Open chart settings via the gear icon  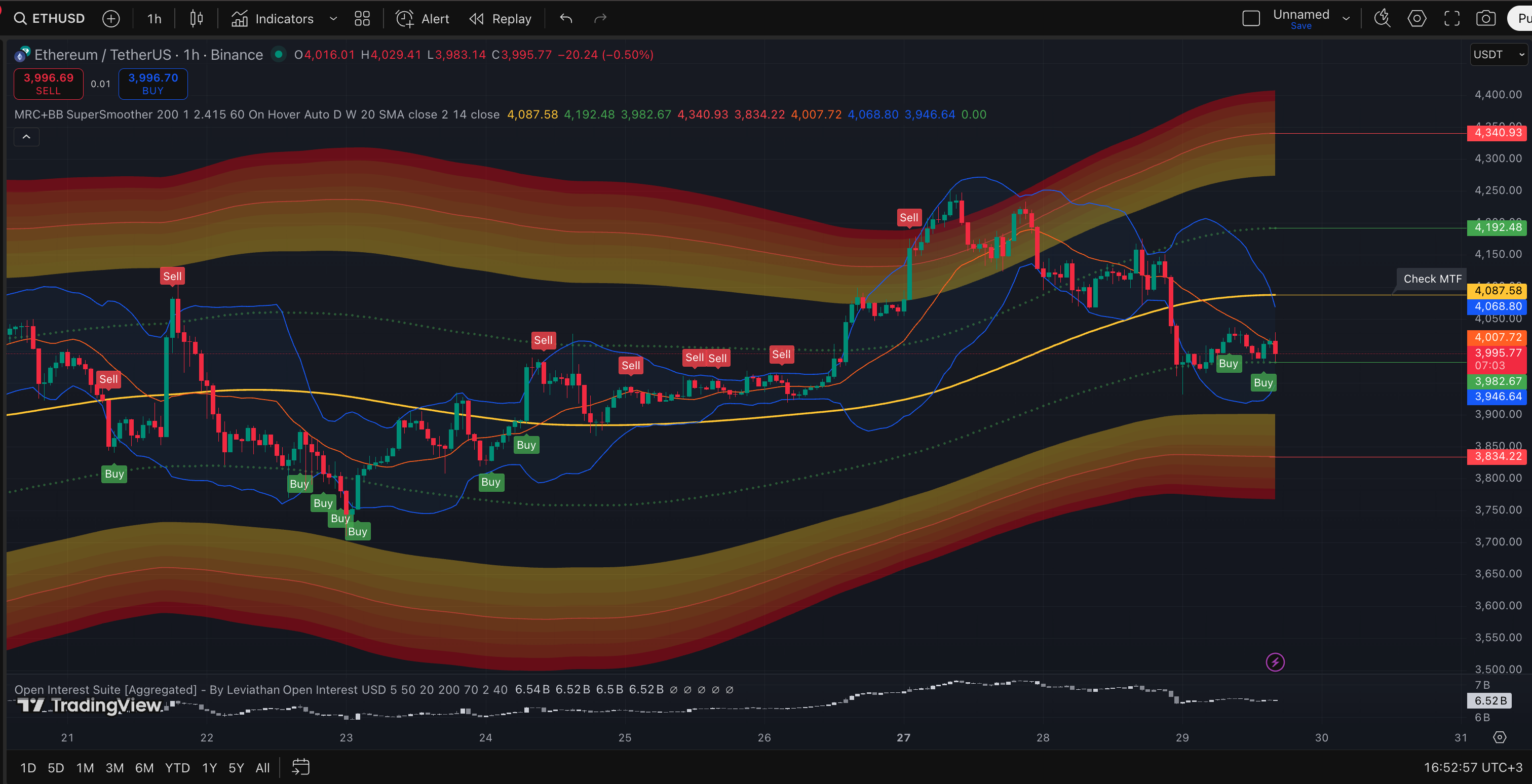point(1416,18)
